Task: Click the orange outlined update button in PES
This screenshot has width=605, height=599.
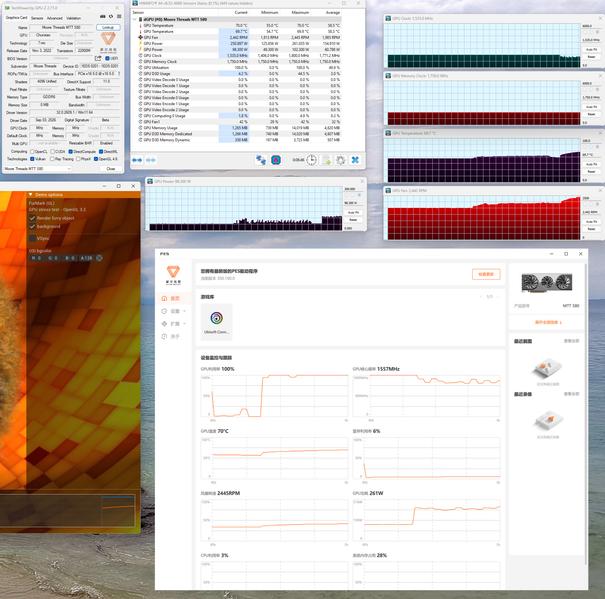Action: pos(486,274)
